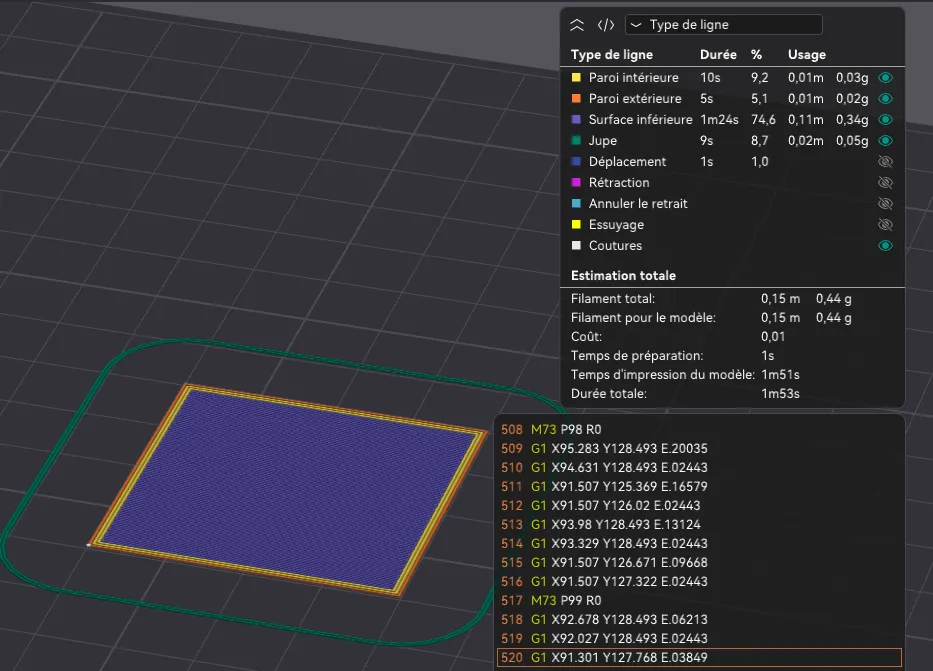Click the blue Déplacement color swatch
Screen dimensions: 933x671
576,162
